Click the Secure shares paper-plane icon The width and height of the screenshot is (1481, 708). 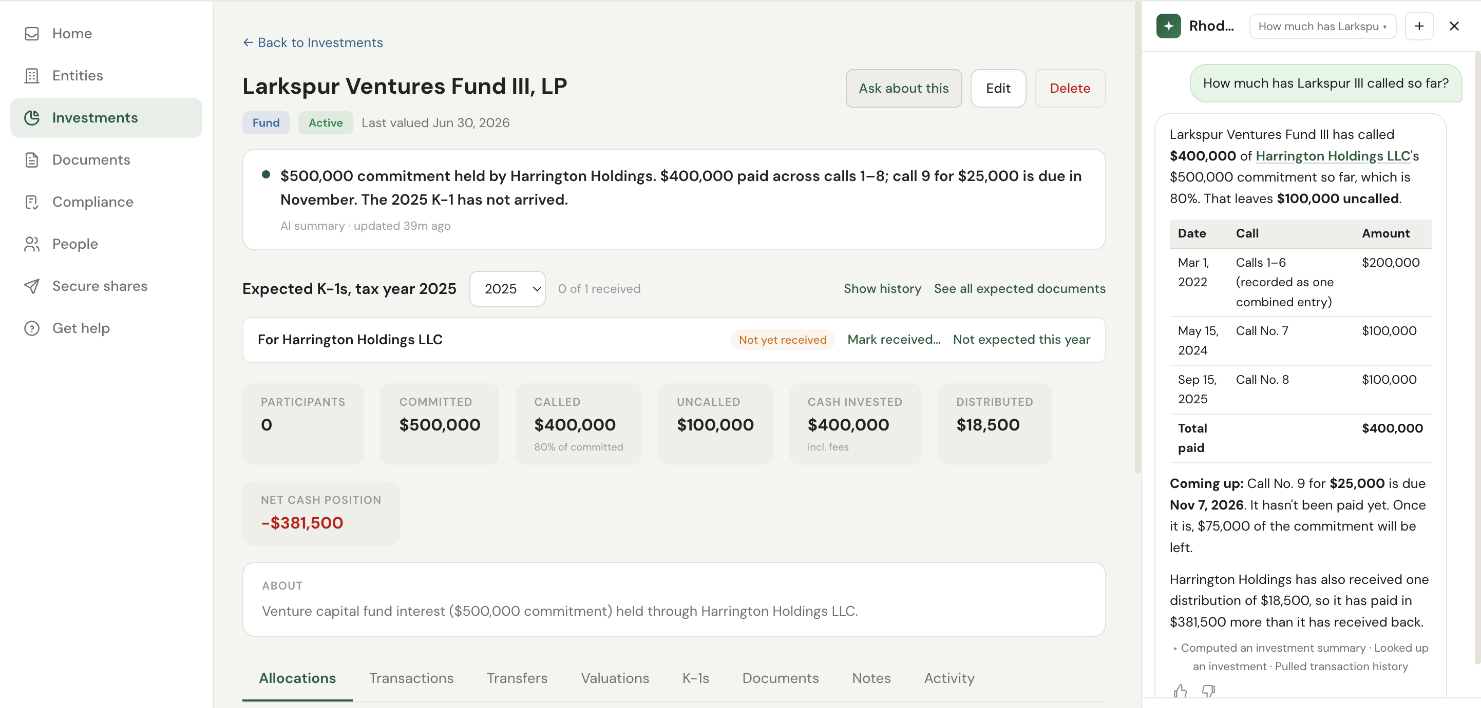[32, 286]
